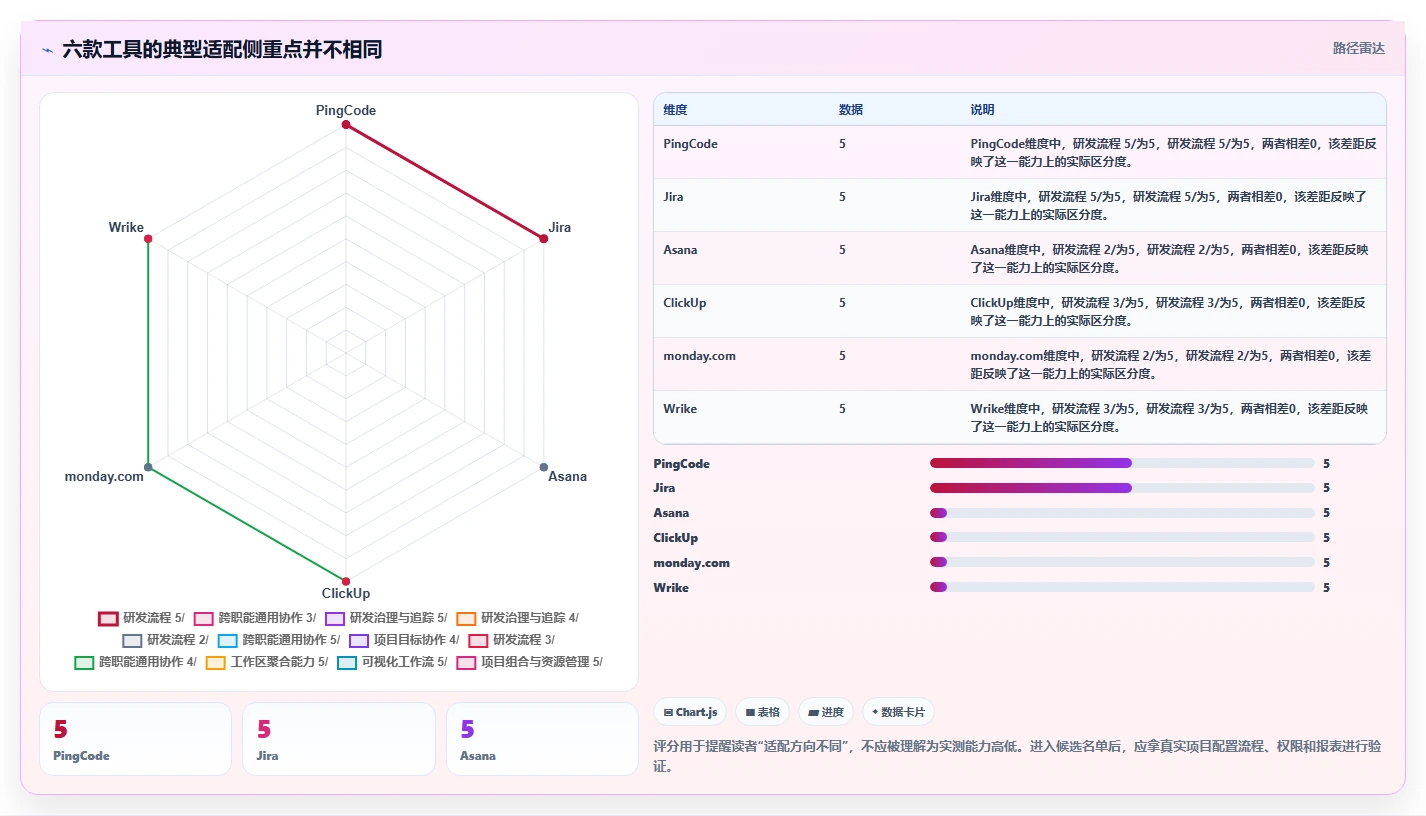Image resolution: width=1426 pixels, height=816 pixels.
Task: Click the orange 工作区聚合能力 5/ legend swatch
Action: pos(216,662)
